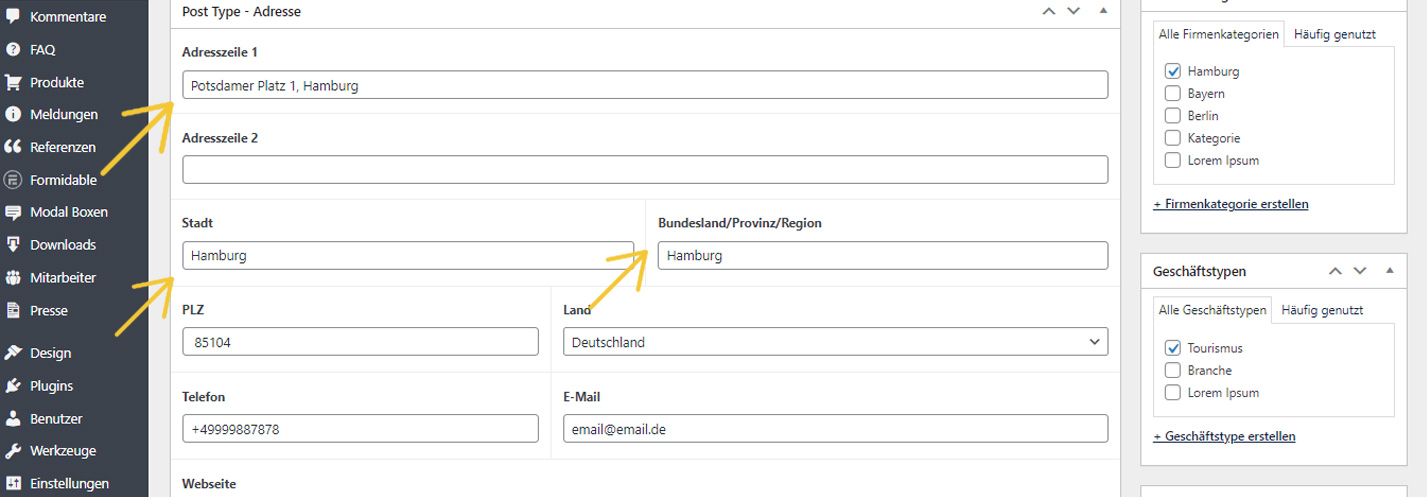Image resolution: width=1427 pixels, height=497 pixels.
Task: Click into the Adresszeile 2 field
Action: click(645, 169)
